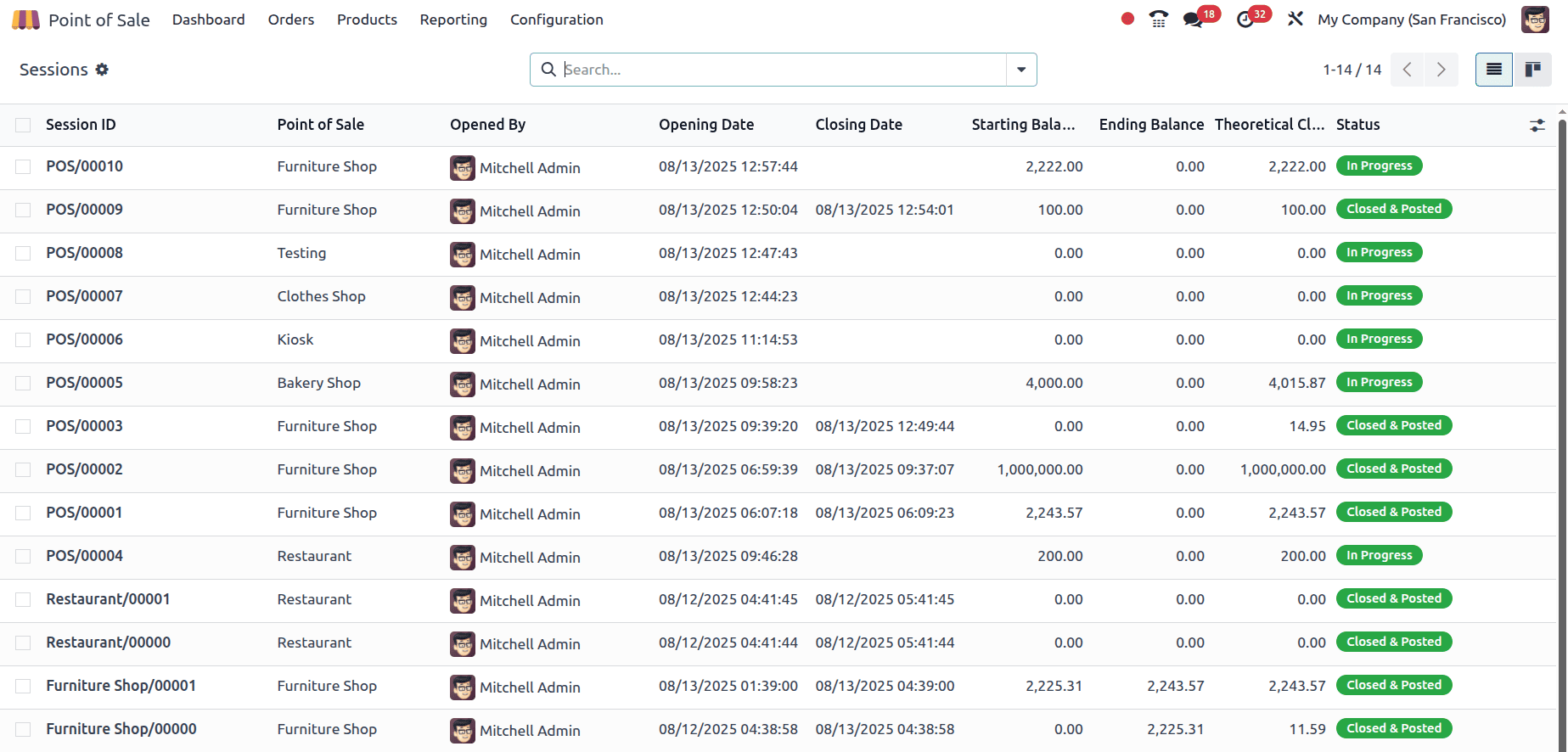
Task: Open the Reporting menu
Action: click(453, 20)
